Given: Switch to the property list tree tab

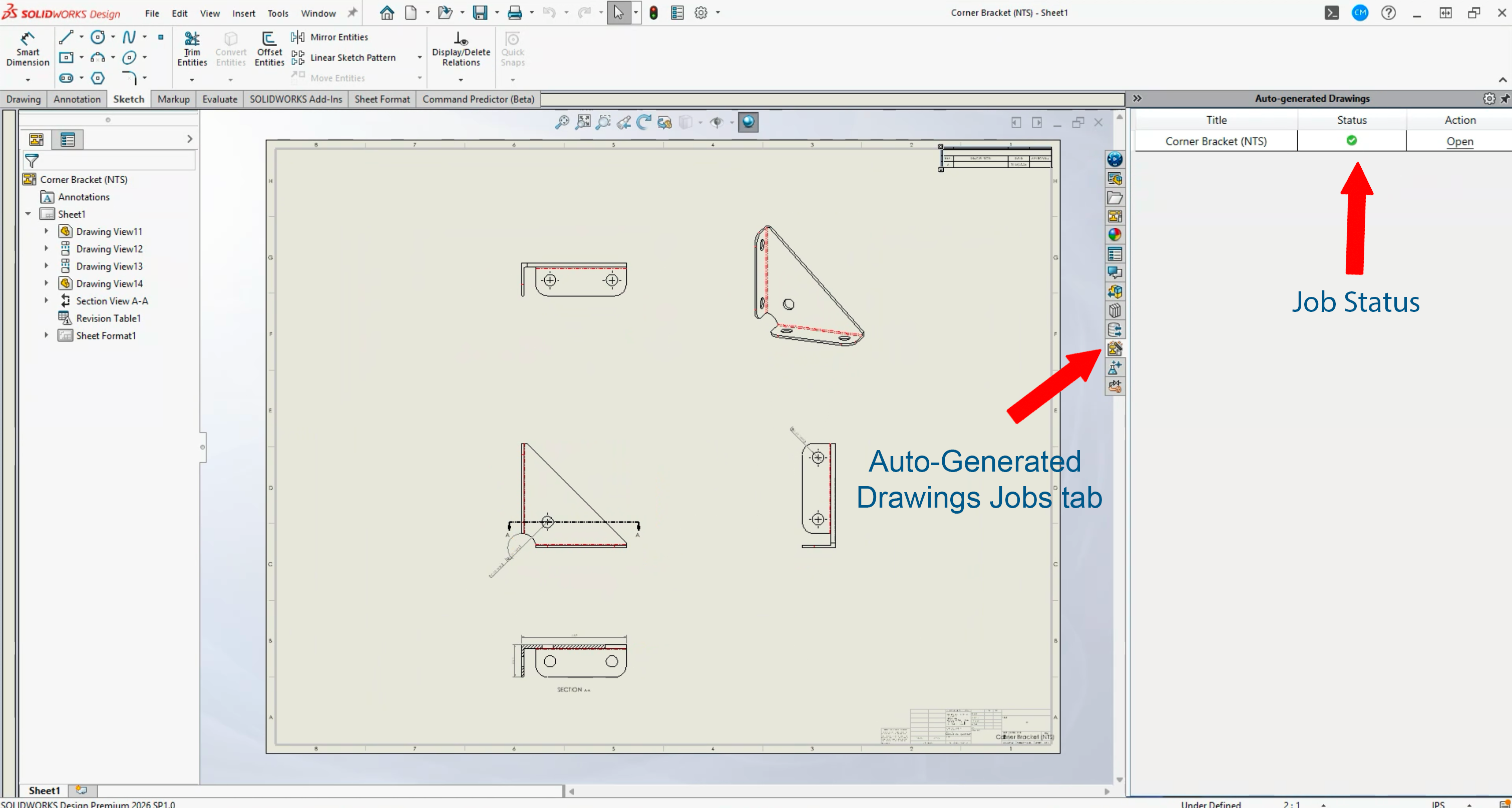Looking at the screenshot, I should 68,140.
